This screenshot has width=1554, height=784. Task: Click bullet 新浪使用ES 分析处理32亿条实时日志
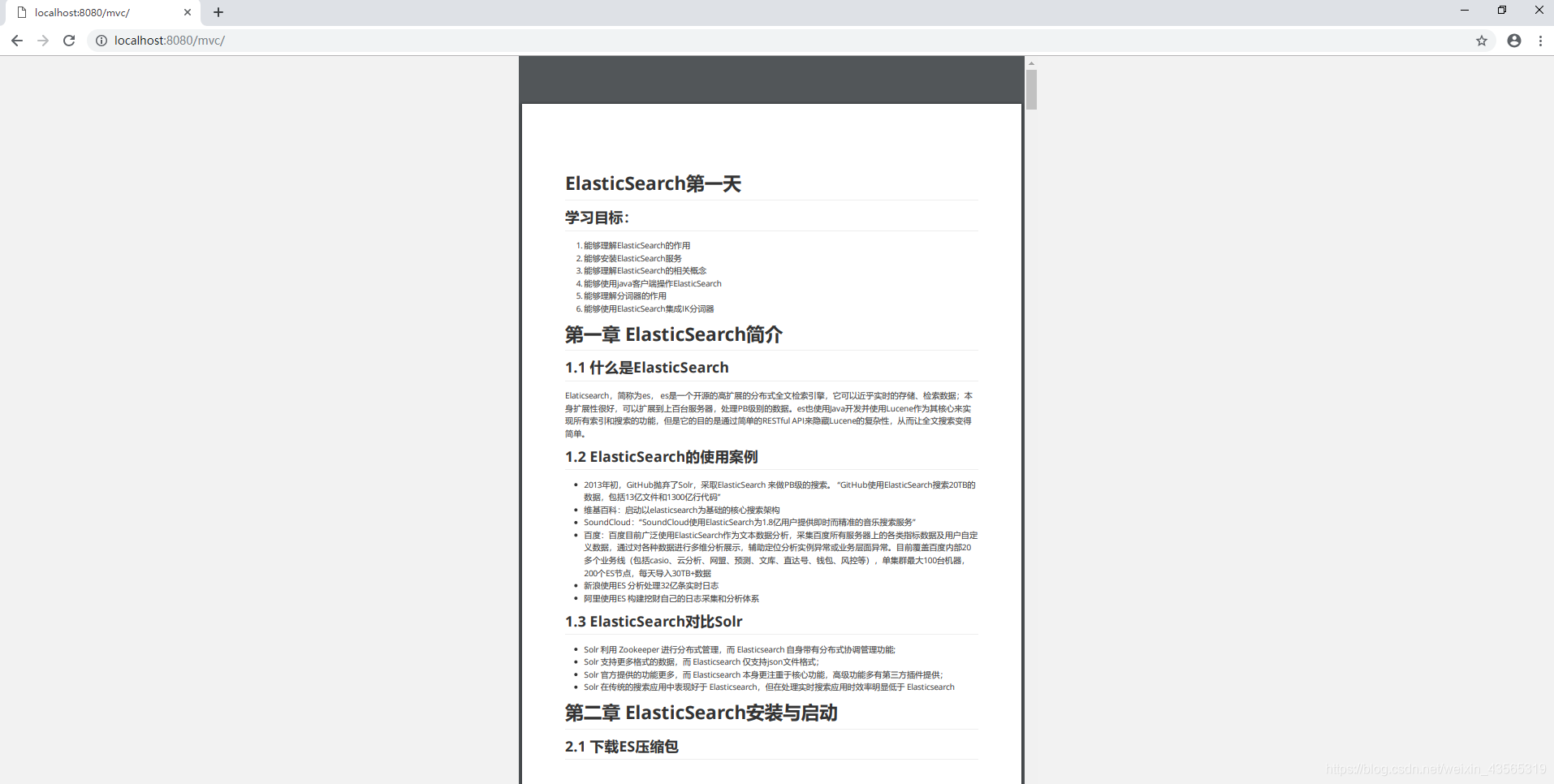[x=650, y=586]
